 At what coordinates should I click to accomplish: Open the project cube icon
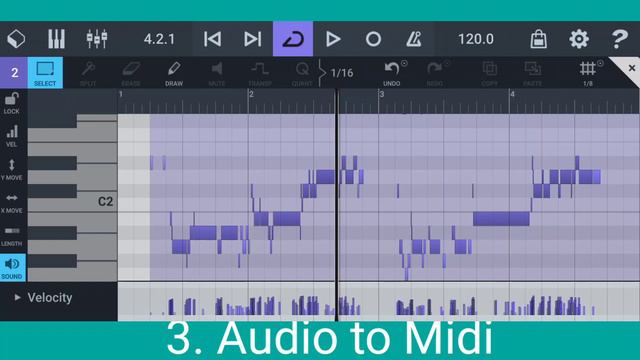pyautogui.click(x=16, y=39)
